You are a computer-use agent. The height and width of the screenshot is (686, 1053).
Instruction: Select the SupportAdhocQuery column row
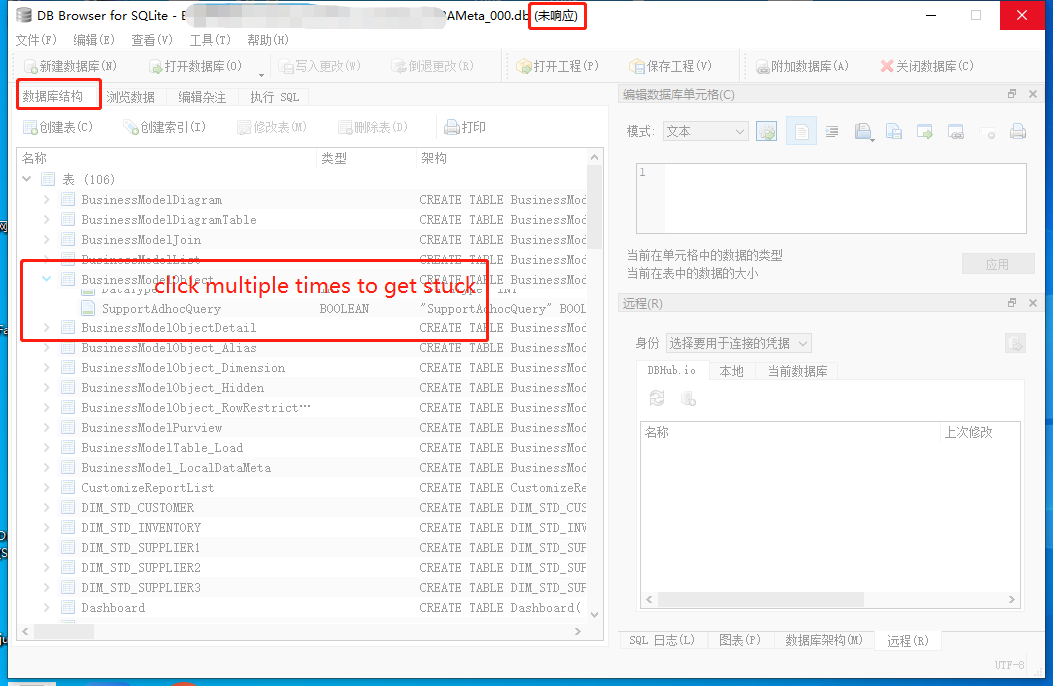tap(304, 309)
